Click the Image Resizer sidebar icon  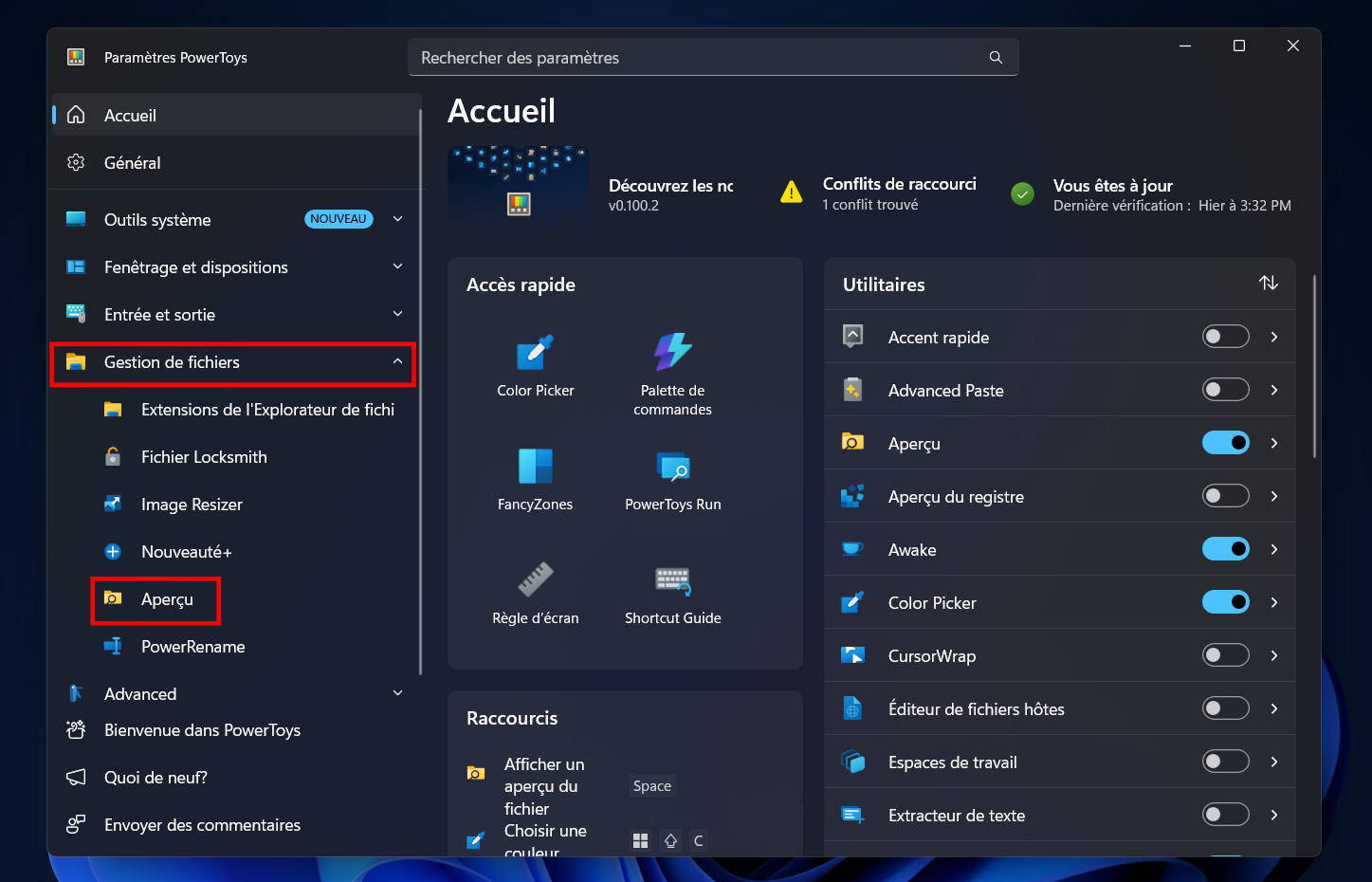tap(113, 504)
